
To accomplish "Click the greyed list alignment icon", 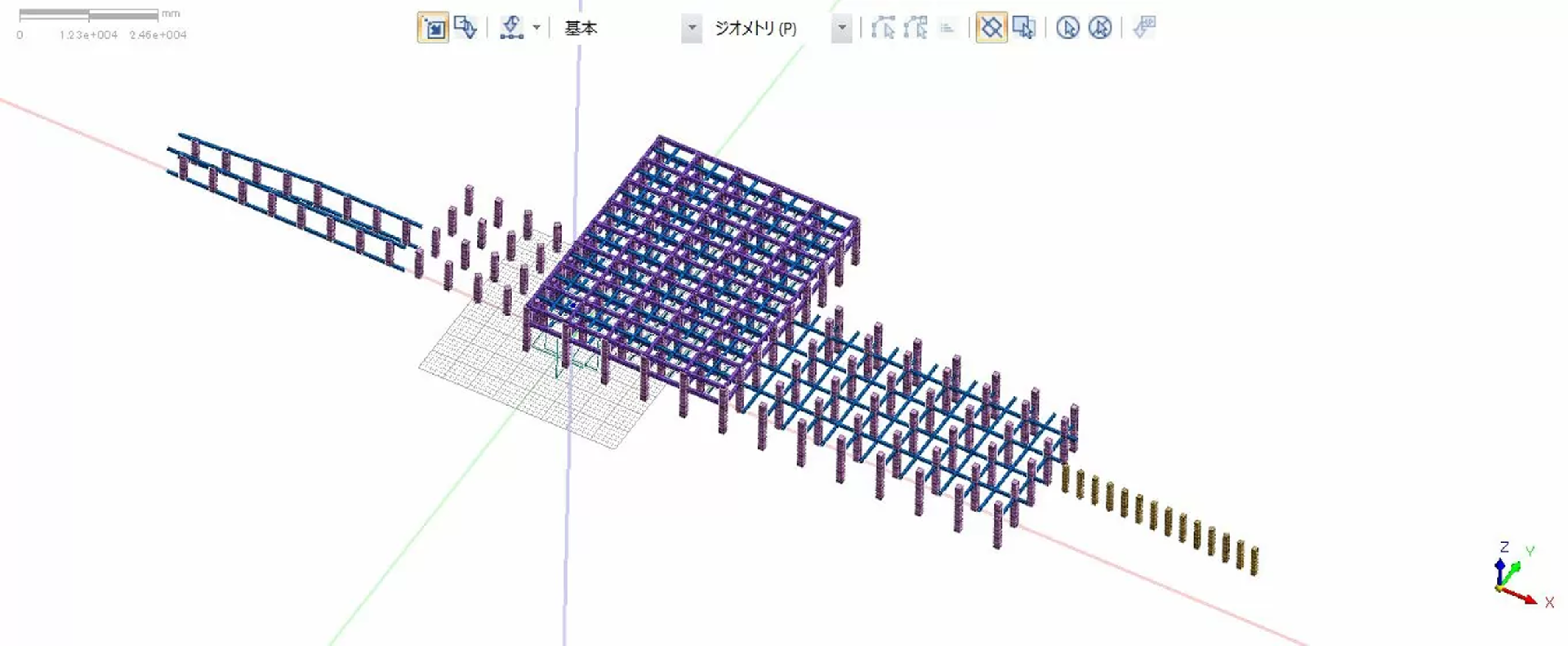I will click(947, 29).
